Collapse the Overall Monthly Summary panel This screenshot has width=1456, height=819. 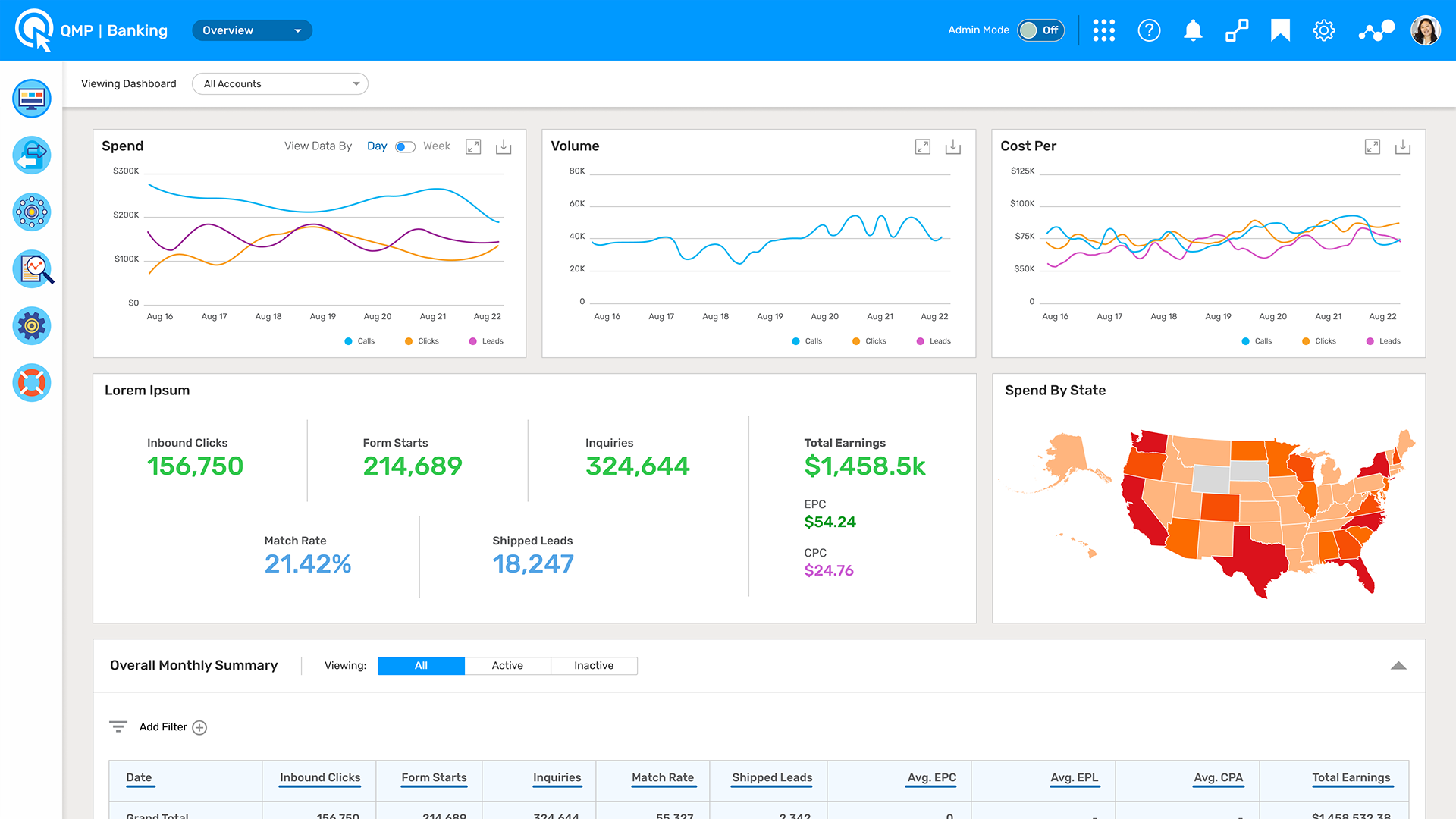1398,665
